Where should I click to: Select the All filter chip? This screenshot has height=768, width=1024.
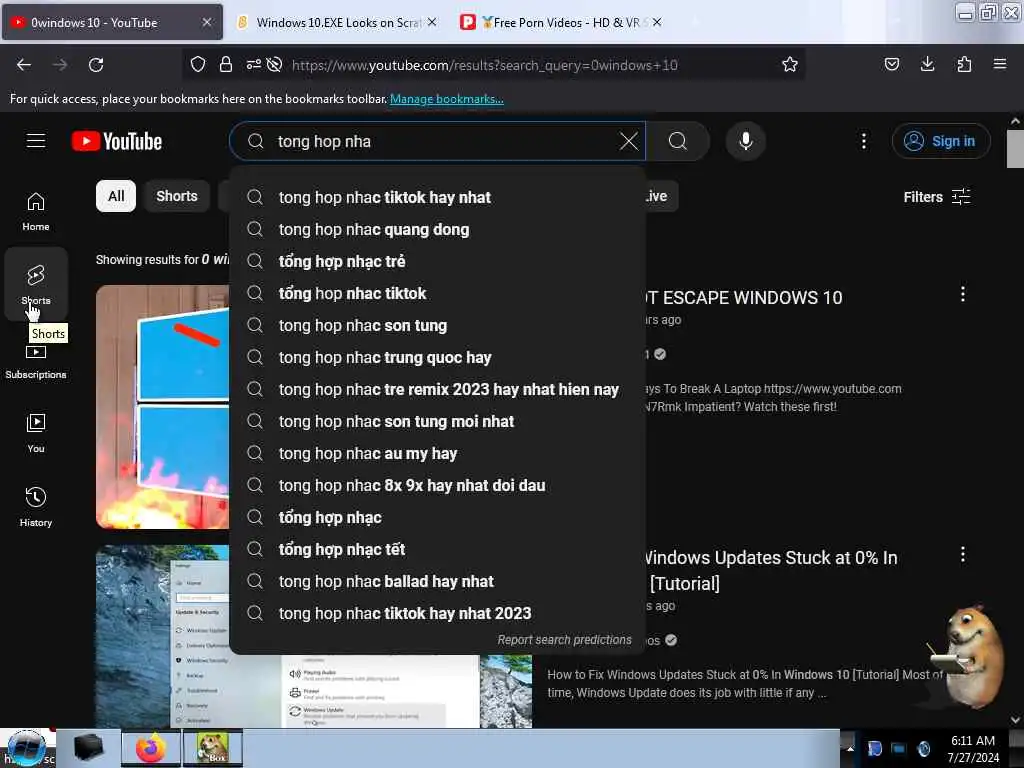pos(116,196)
